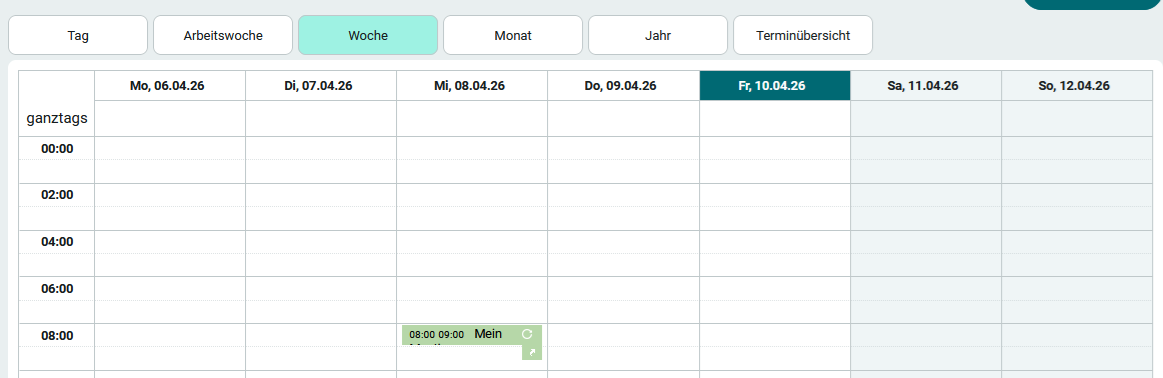Select the Woche view tab

(x=368, y=36)
